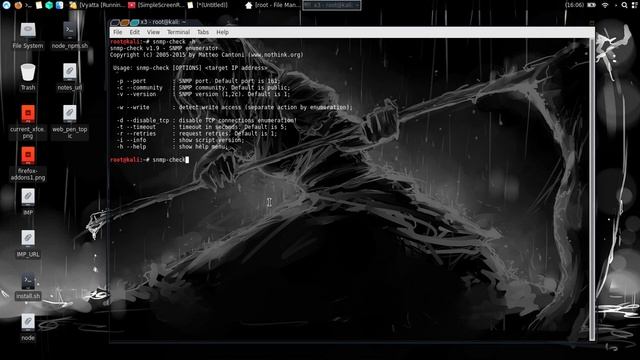
Task: Open the web_pen_topic desktop file
Action: (69, 122)
